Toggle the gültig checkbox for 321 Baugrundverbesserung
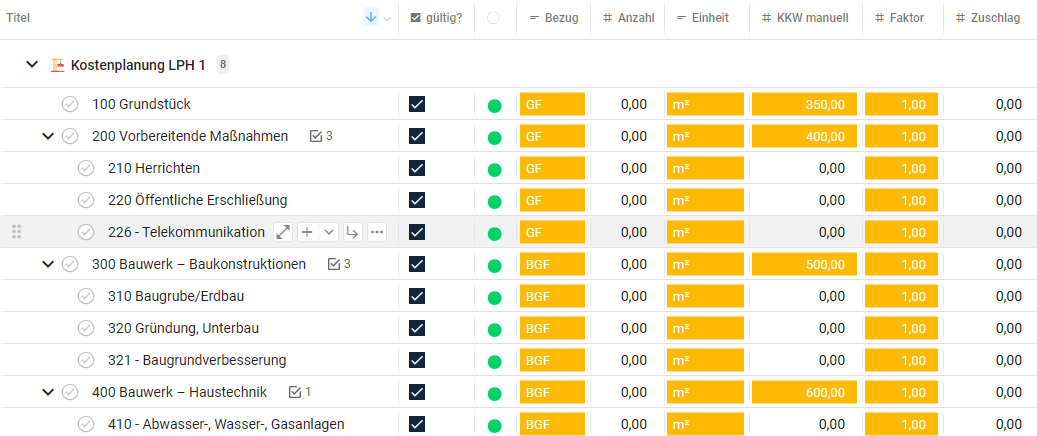The height and width of the screenshot is (436, 1037). click(x=417, y=360)
